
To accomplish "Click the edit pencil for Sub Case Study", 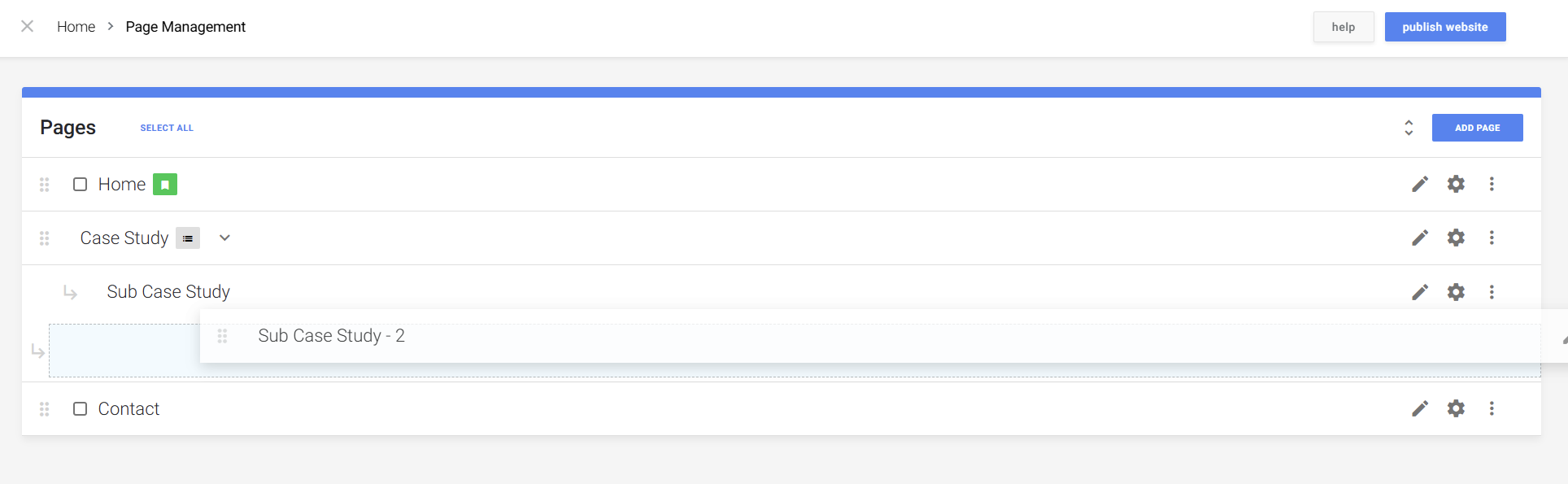I will pyautogui.click(x=1420, y=292).
